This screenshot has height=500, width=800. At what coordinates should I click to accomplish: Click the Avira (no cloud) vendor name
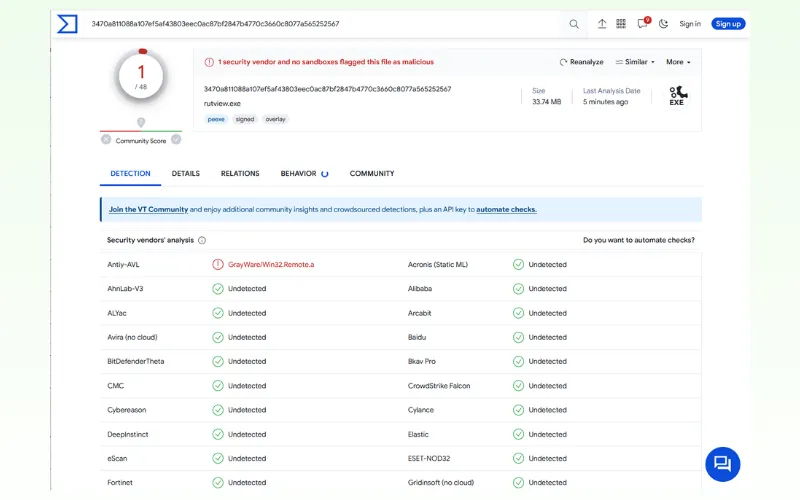click(132, 337)
